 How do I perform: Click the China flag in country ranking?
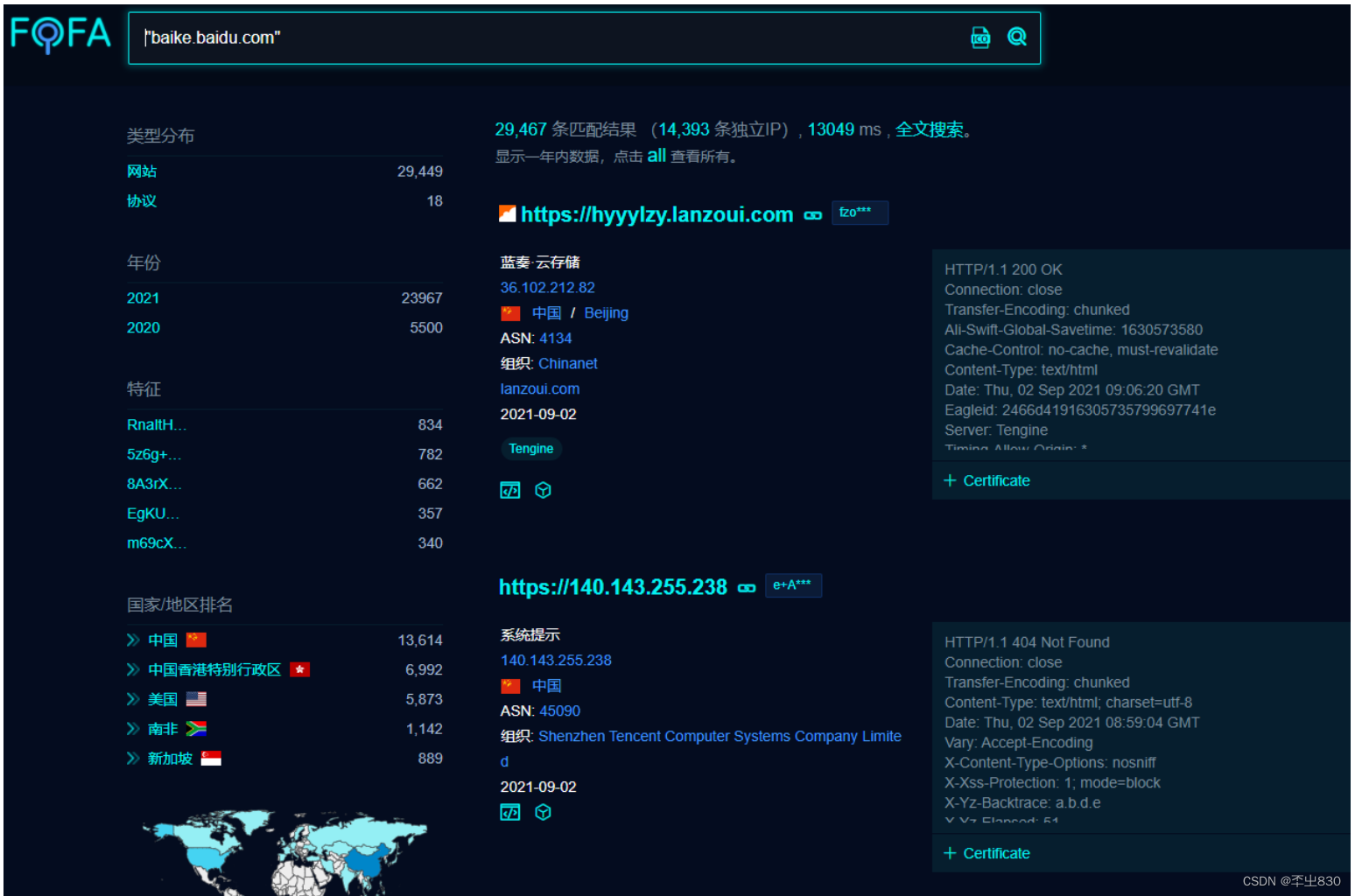click(196, 640)
